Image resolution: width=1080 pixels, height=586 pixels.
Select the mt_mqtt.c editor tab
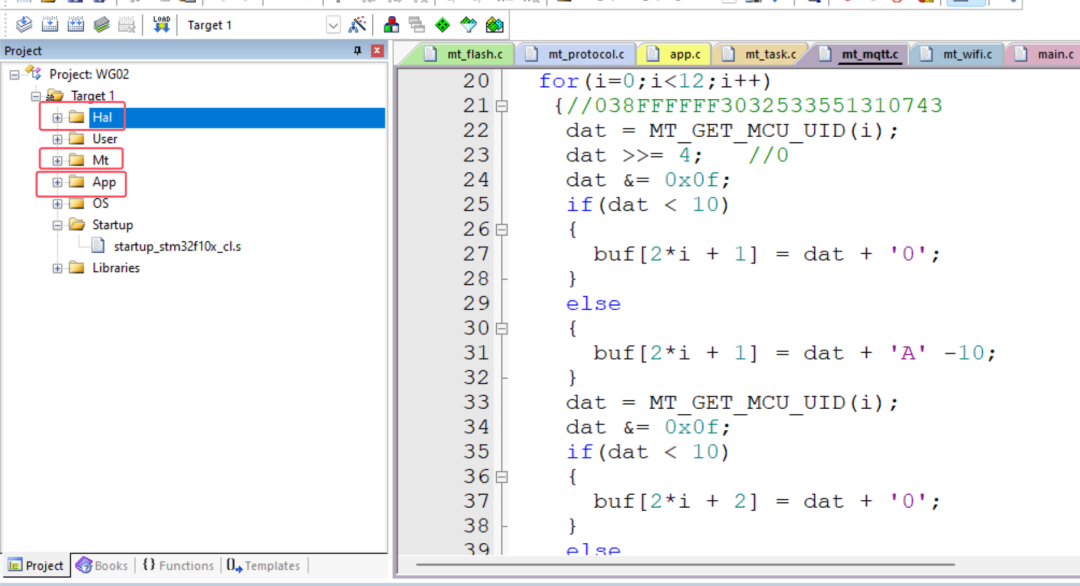coord(861,54)
